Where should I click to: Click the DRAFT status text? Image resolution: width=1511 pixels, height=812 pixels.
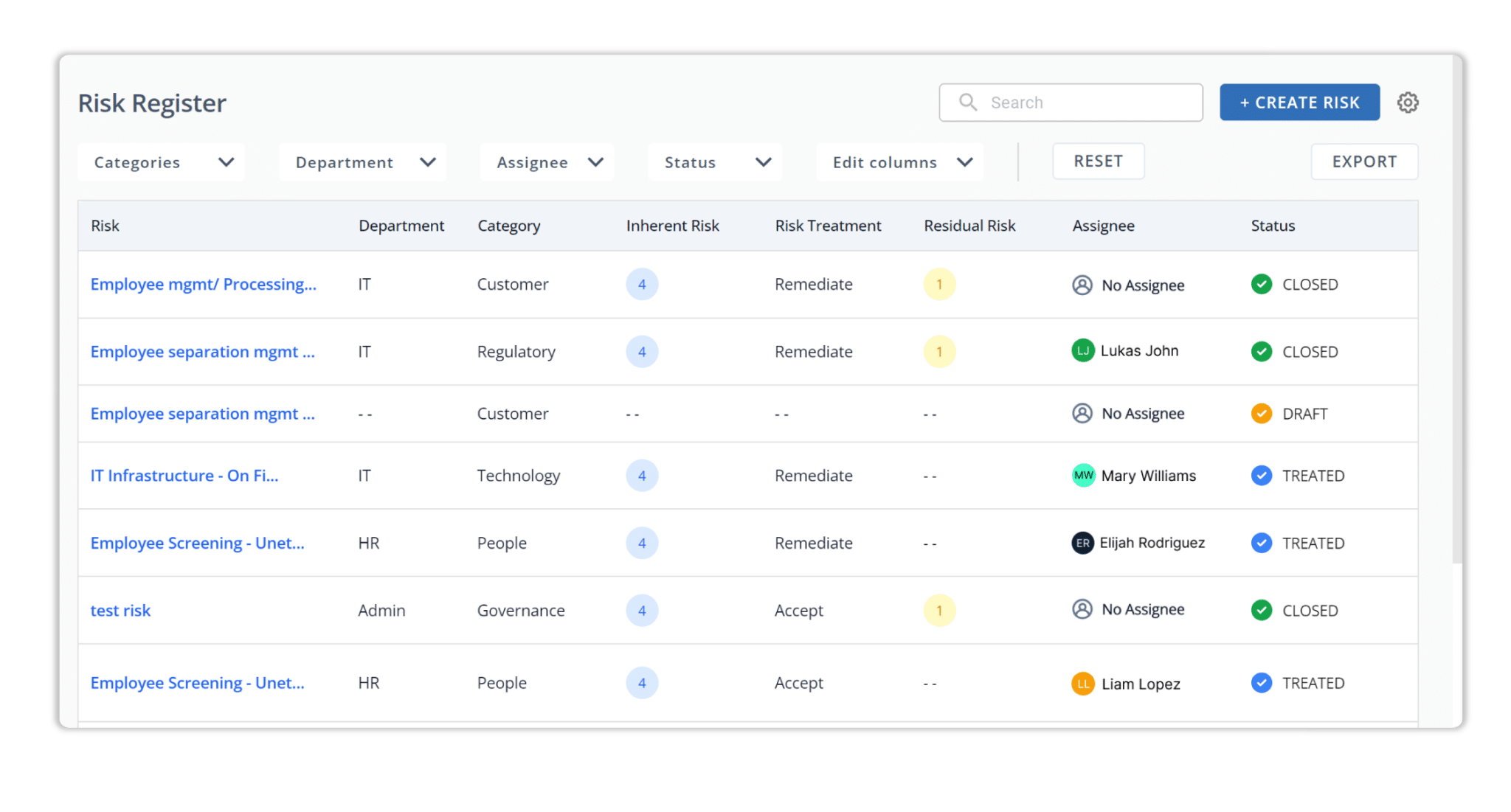1304,414
